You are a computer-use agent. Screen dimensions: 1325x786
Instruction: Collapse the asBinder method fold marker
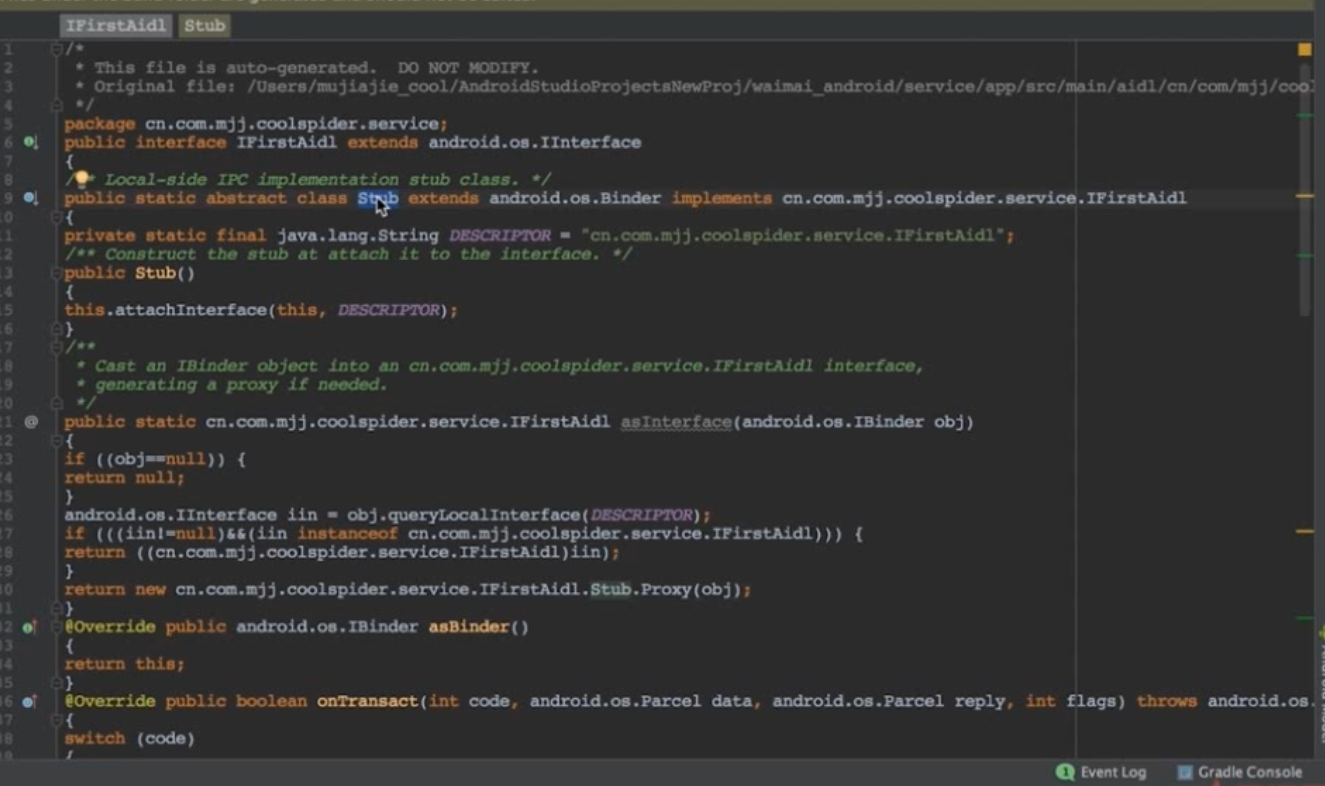click(x=57, y=627)
